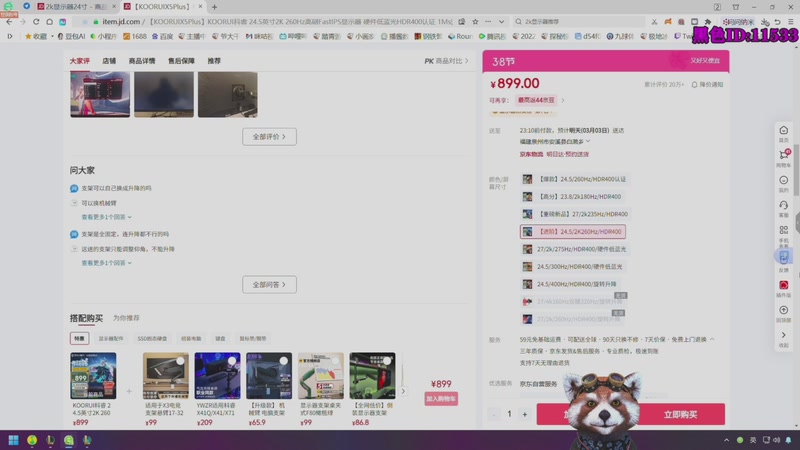
Task: Open the first review photo thumbnail
Action: tap(100, 94)
